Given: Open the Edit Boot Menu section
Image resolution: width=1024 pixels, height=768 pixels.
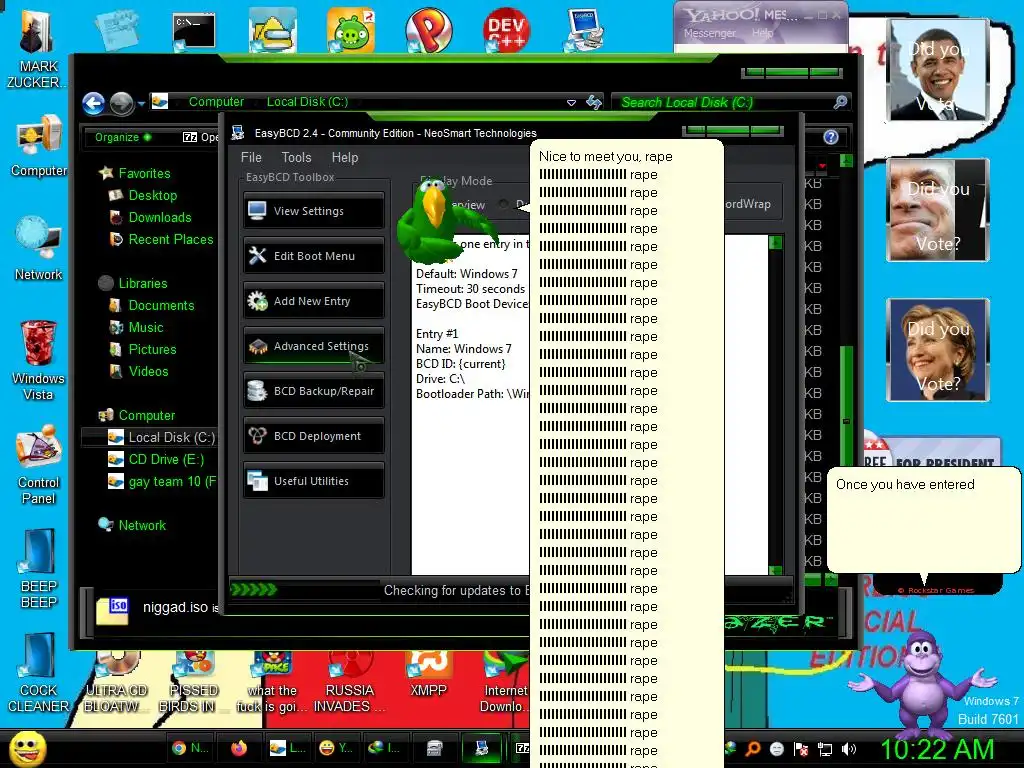Looking at the screenshot, I should [x=313, y=256].
